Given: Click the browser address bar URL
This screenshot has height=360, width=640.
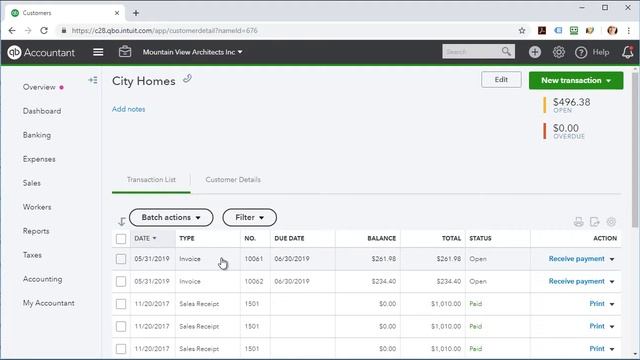Looking at the screenshot, I should click(164, 31).
